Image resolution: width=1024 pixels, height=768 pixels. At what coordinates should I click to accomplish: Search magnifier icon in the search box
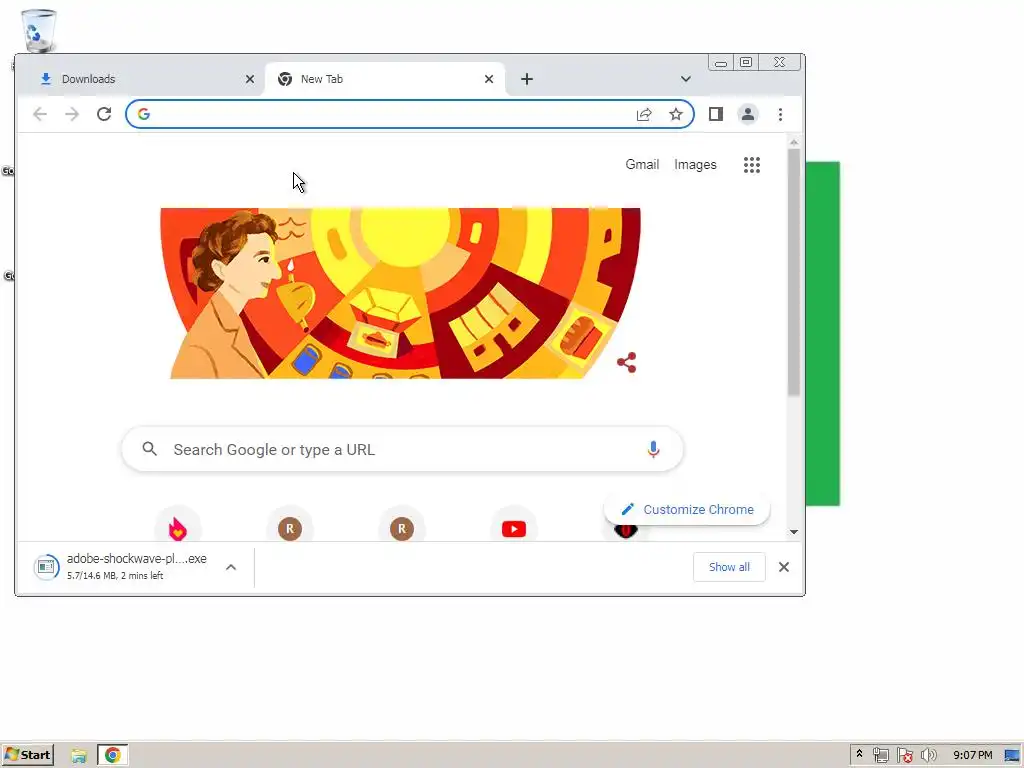pyautogui.click(x=150, y=449)
